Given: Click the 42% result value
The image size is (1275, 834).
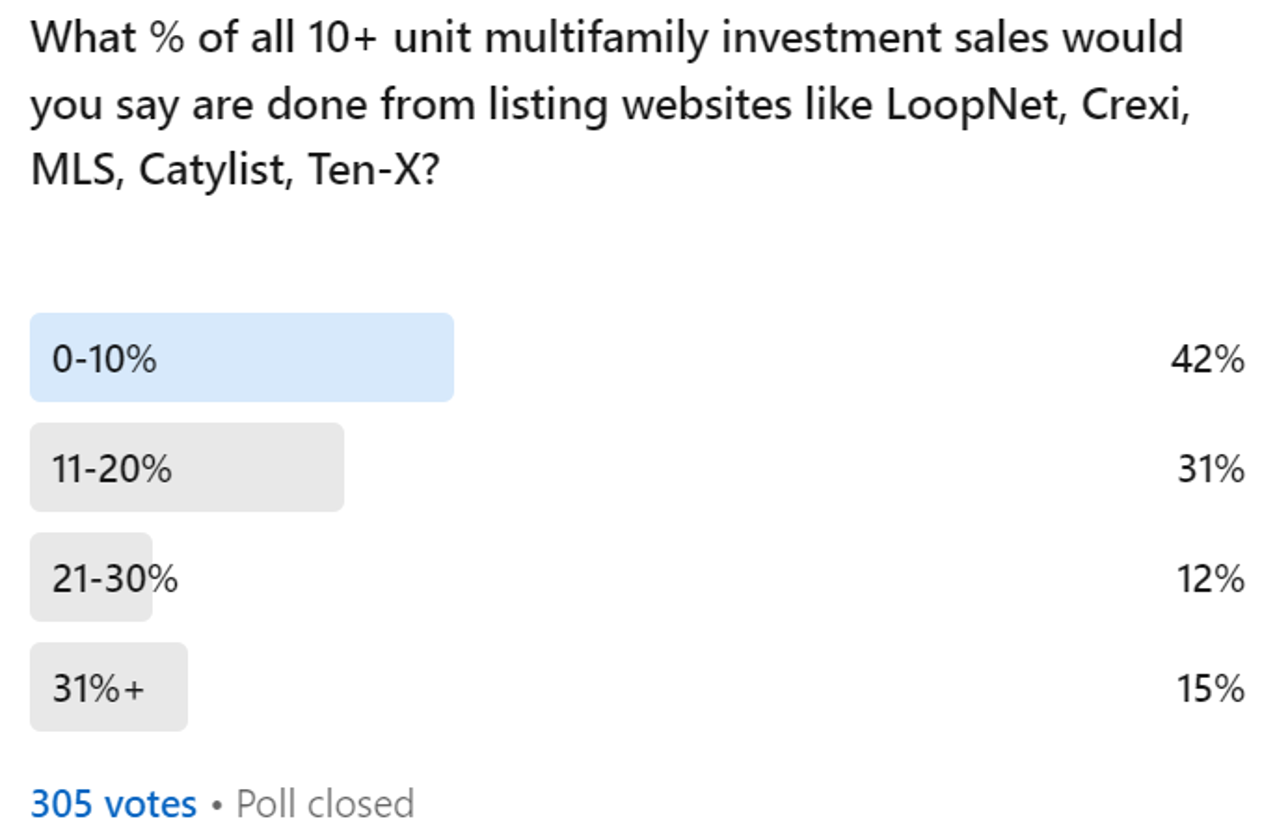Looking at the screenshot, I should click(1208, 359).
